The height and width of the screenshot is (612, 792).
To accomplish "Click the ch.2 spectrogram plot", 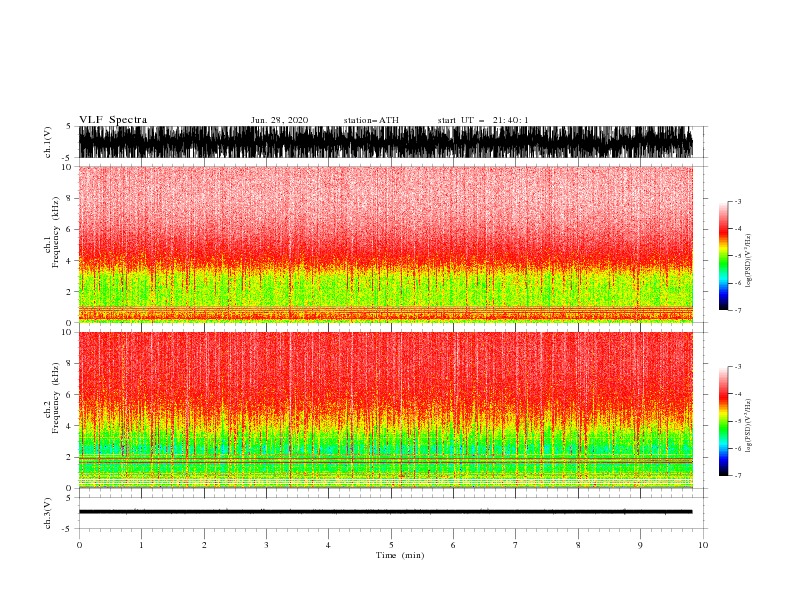I will (386, 410).
